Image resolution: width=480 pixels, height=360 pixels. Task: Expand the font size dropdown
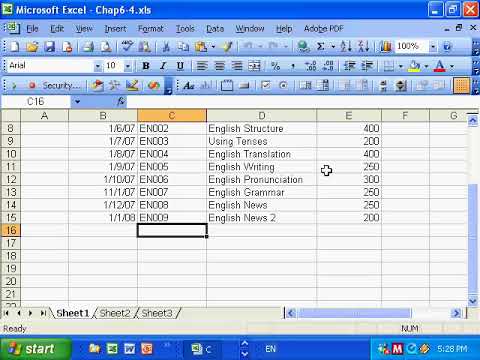(x=128, y=66)
